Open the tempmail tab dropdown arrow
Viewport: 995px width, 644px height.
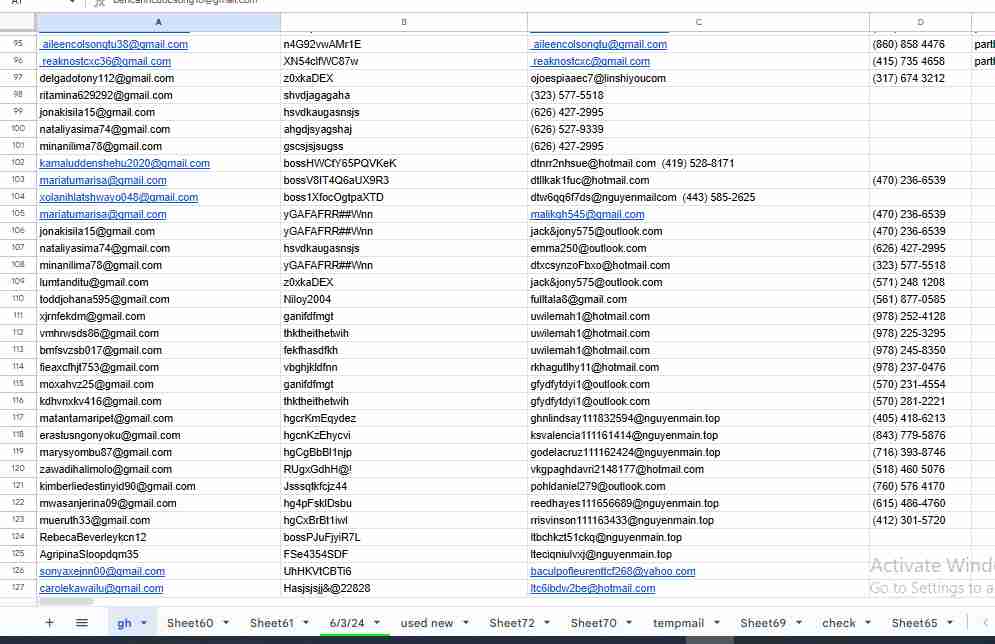716,623
